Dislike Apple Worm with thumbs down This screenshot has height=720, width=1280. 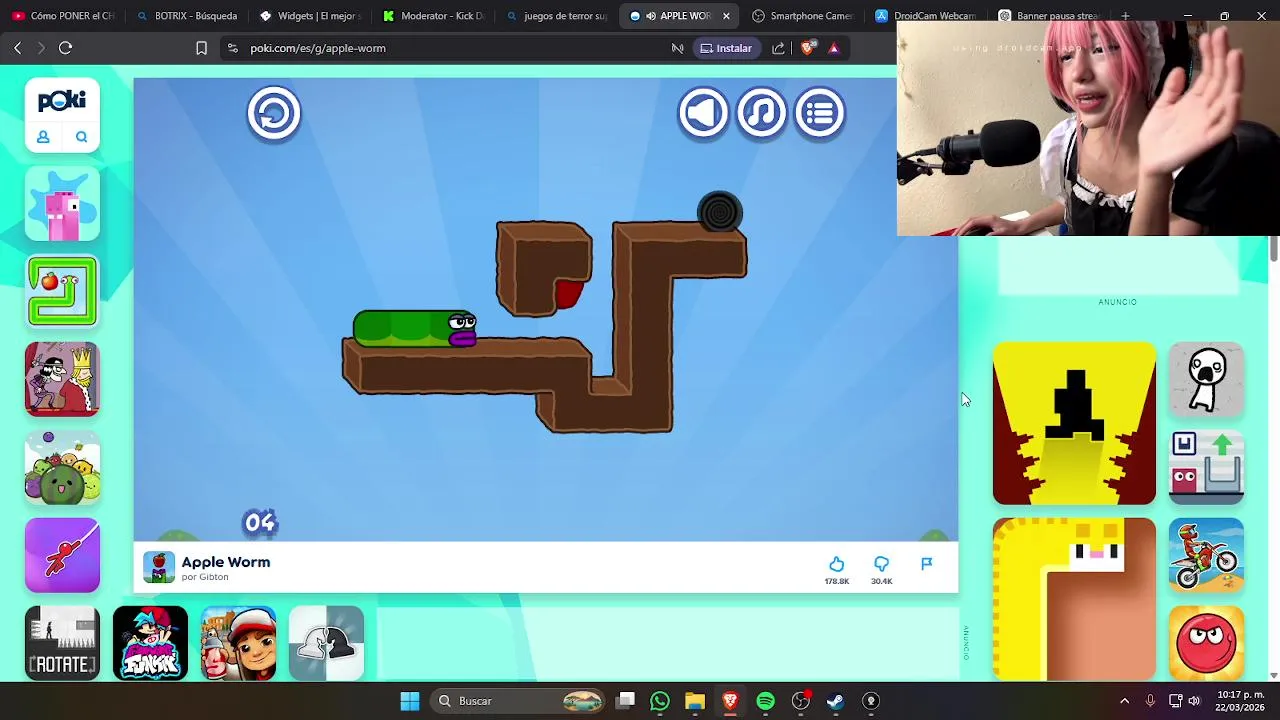coord(881,564)
